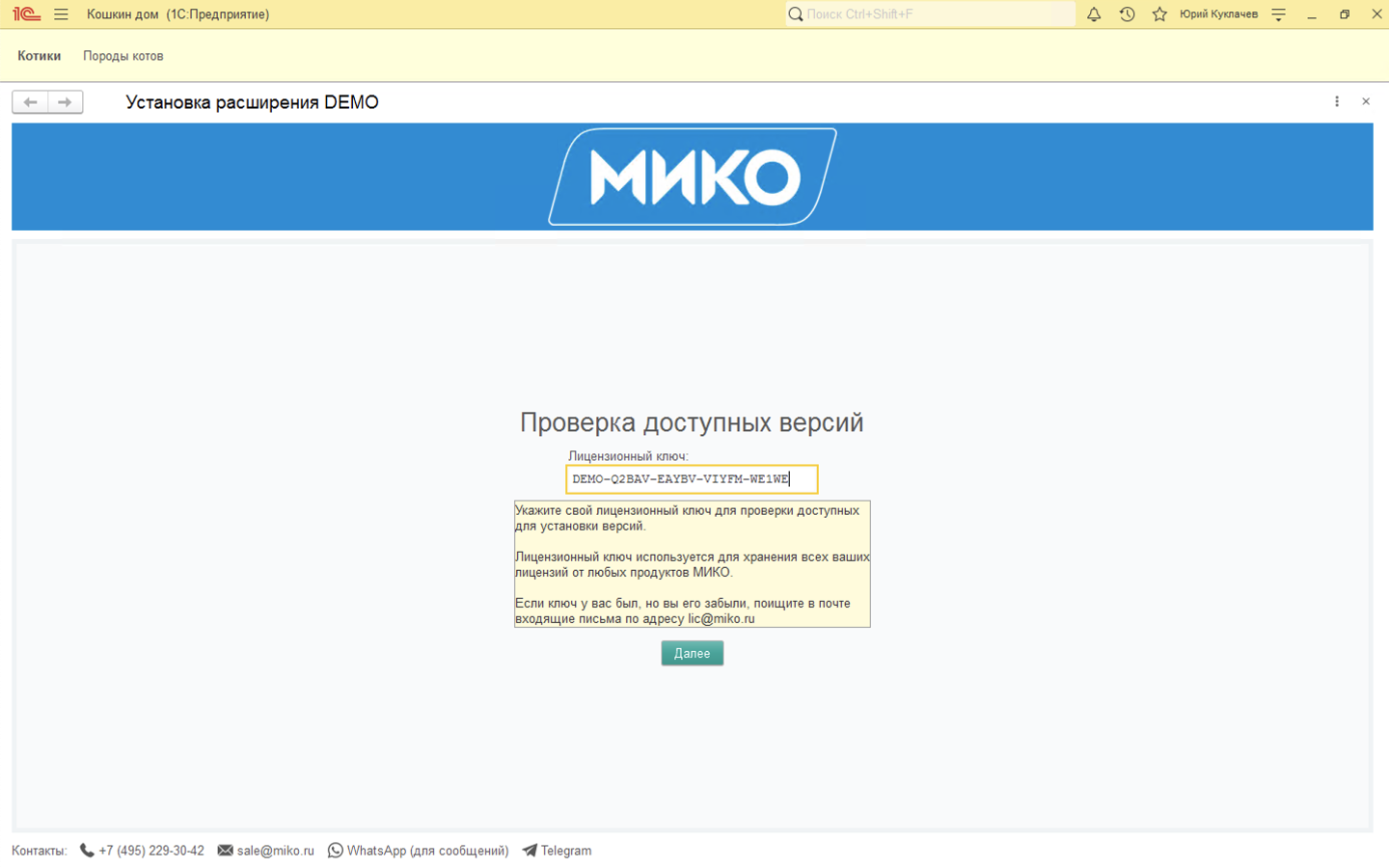This screenshot has width=1389, height=868.
Task: Restore the application window size
Action: [x=1345, y=14]
